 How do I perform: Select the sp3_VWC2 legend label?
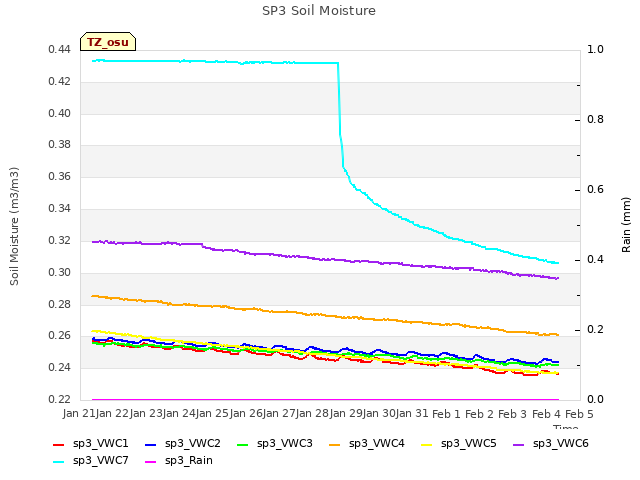(x=193, y=444)
